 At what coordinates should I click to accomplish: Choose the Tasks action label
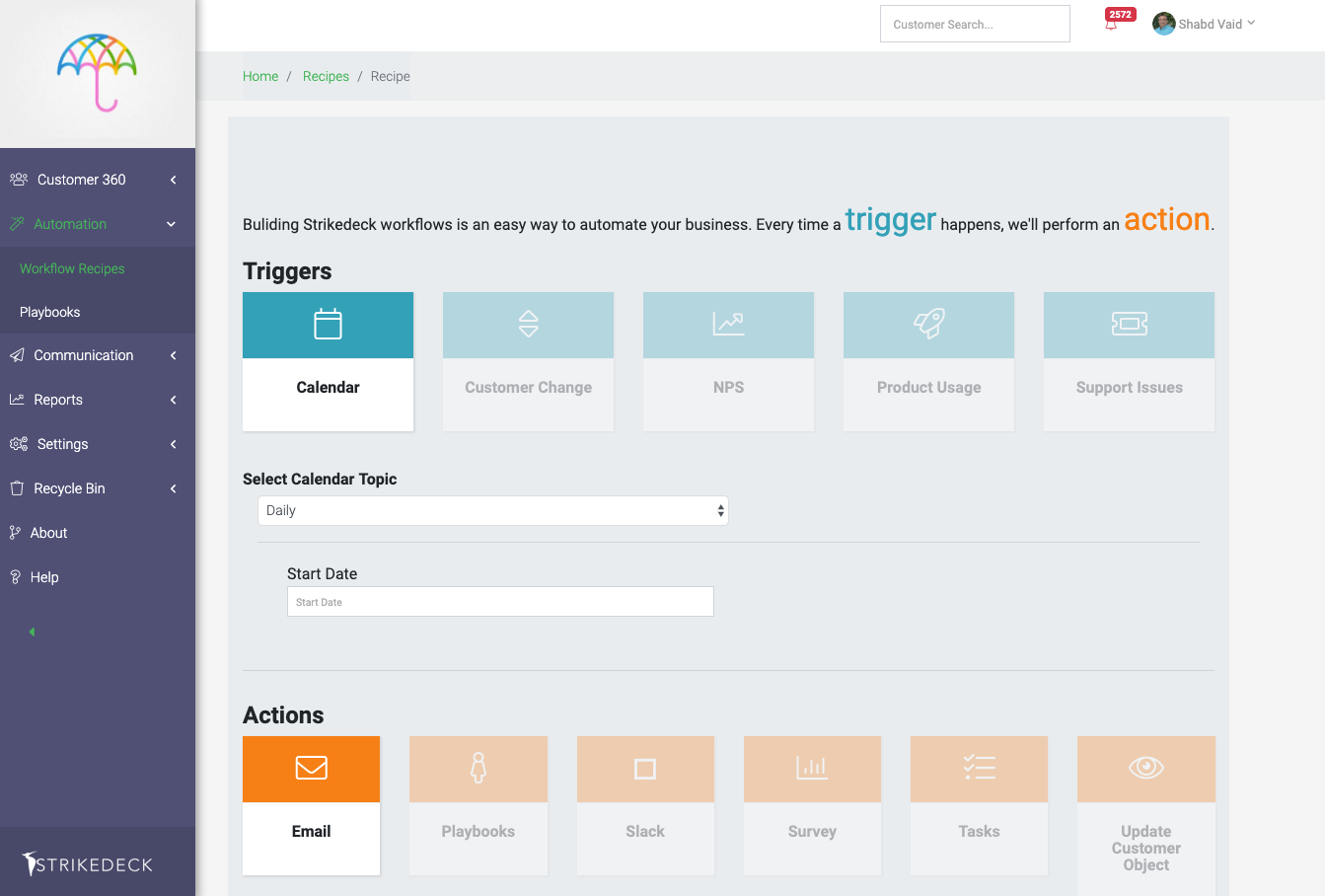(980, 831)
